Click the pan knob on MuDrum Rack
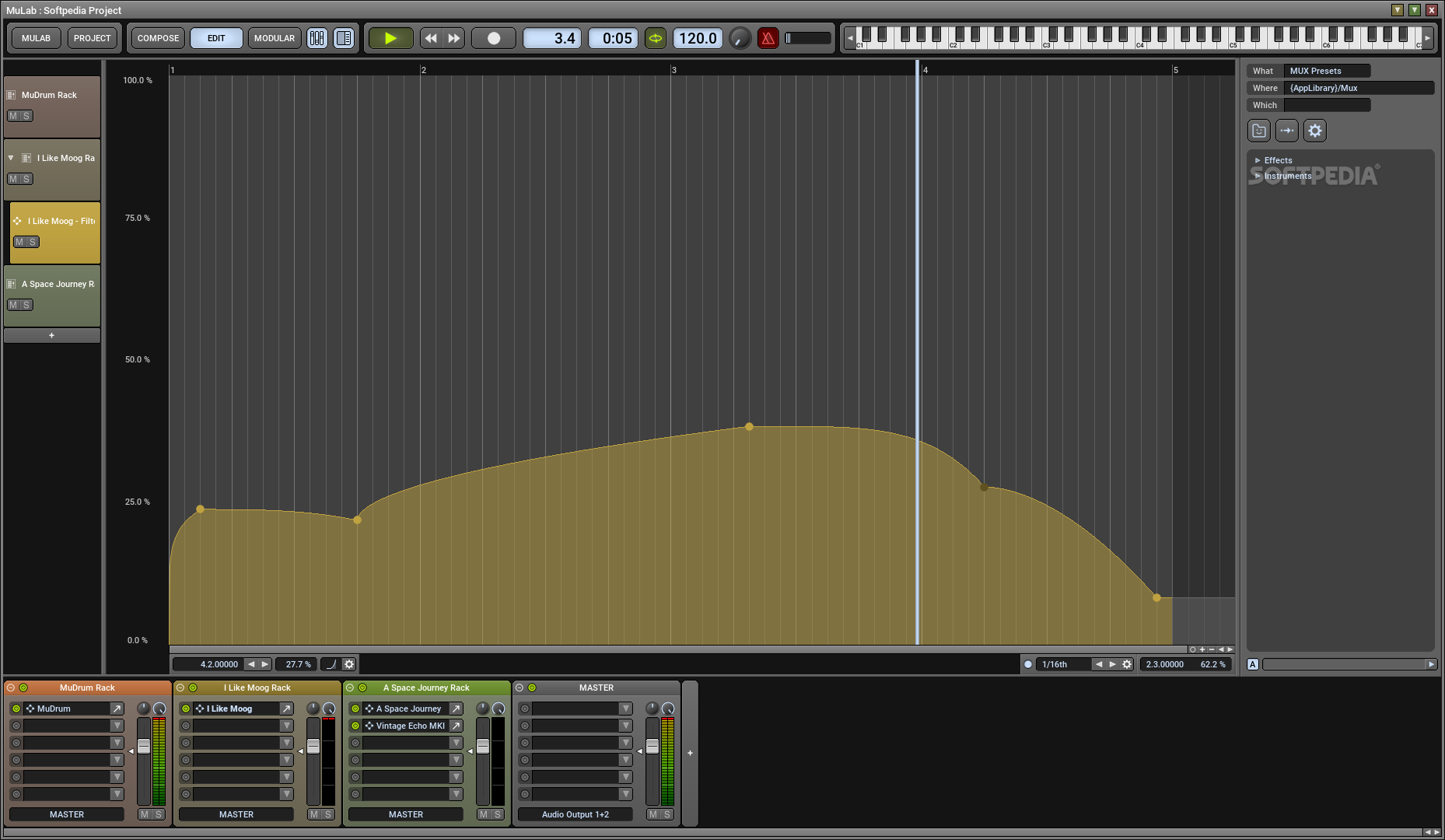 pos(143,708)
